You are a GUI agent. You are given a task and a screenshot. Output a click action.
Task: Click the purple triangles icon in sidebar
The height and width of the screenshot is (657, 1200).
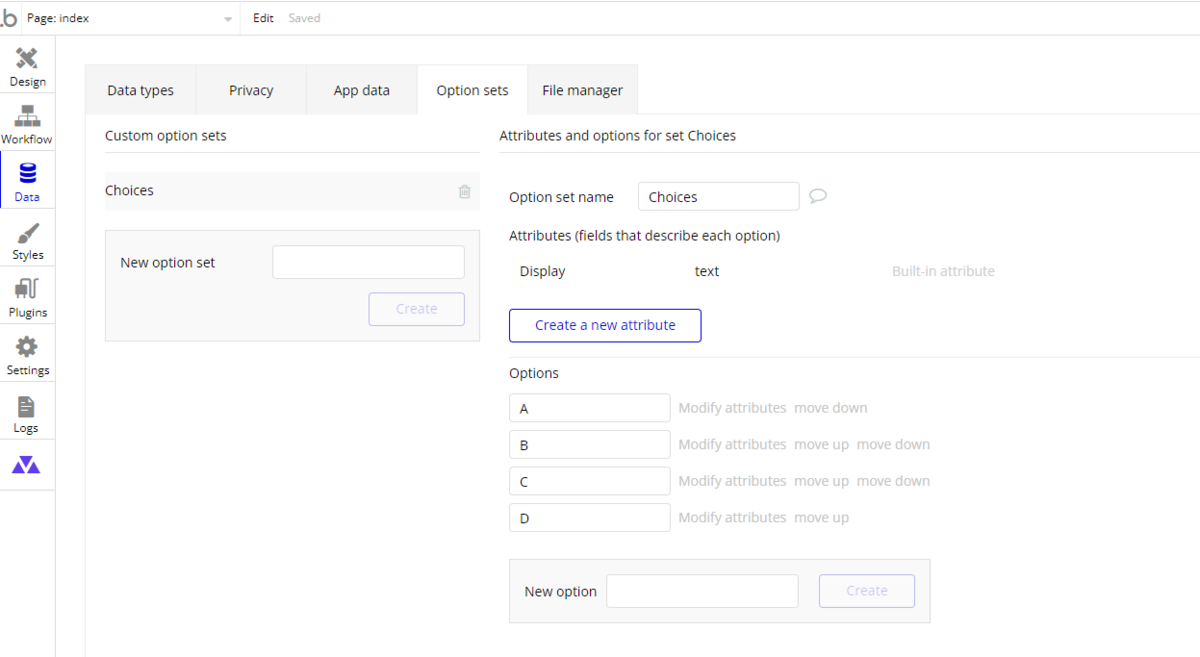point(26,465)
